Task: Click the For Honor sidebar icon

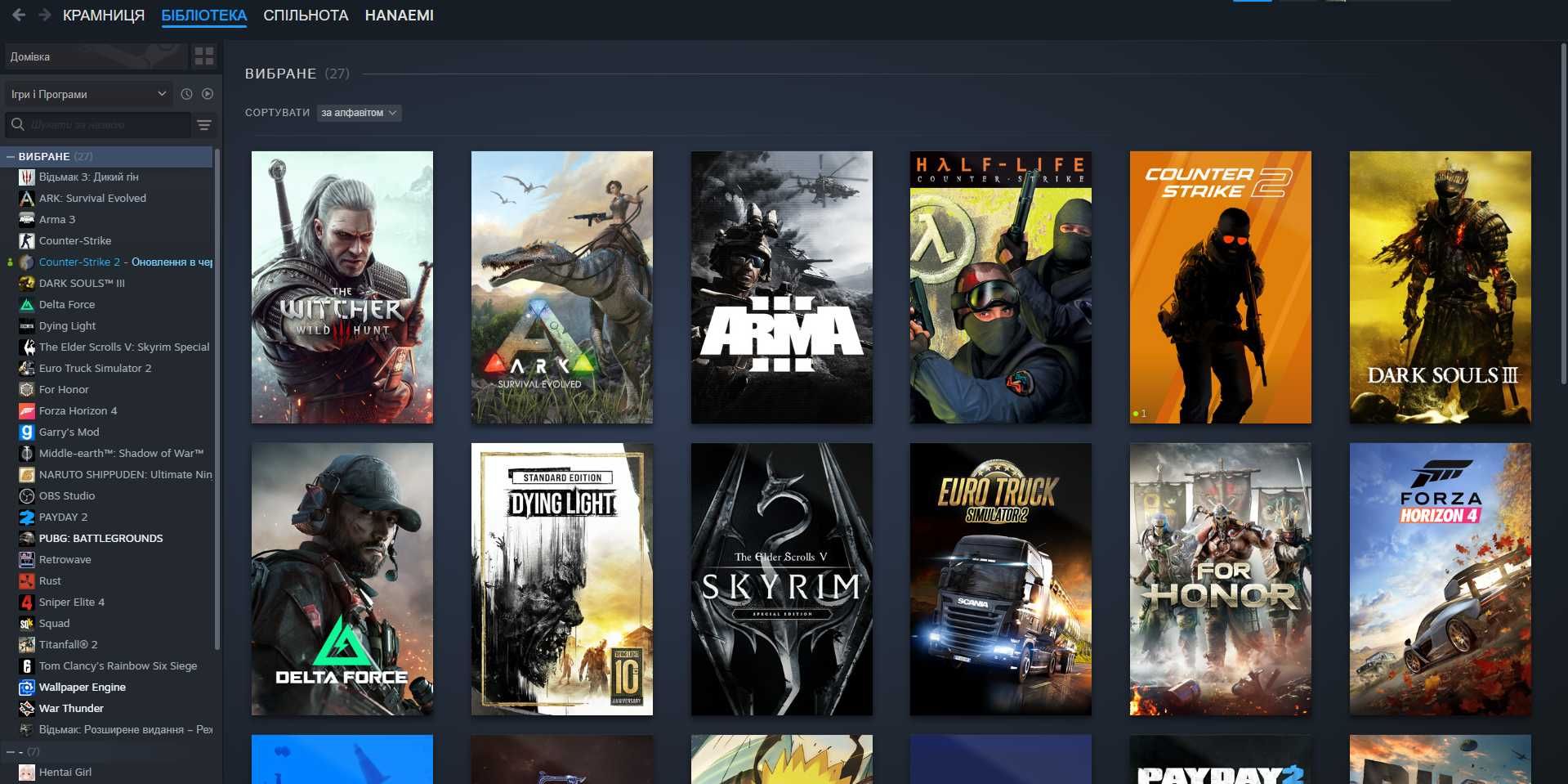Action: [27, 389]
